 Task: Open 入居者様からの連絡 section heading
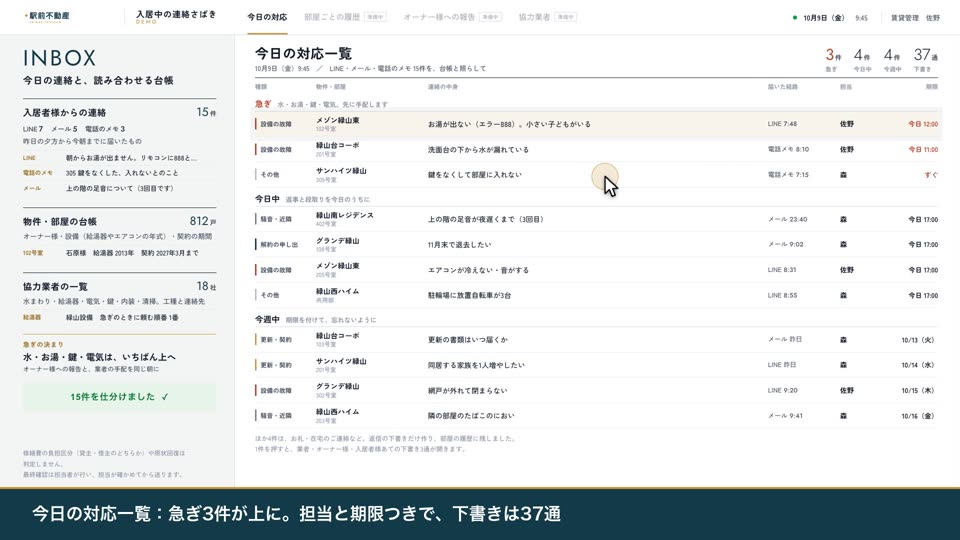click(x=64, y=113)
